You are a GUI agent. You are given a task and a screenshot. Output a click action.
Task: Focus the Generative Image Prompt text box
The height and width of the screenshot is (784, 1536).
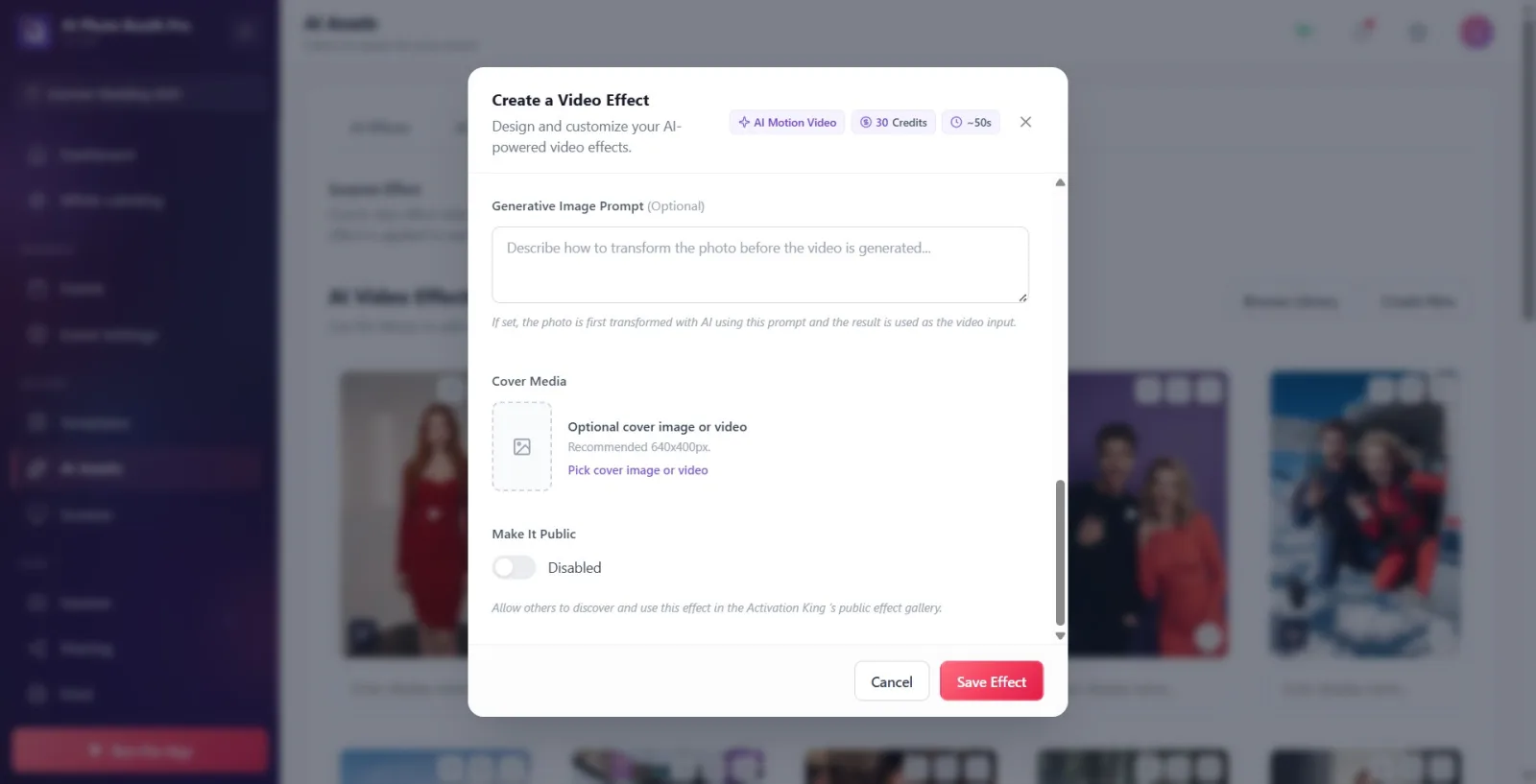(x=760, y=265)
